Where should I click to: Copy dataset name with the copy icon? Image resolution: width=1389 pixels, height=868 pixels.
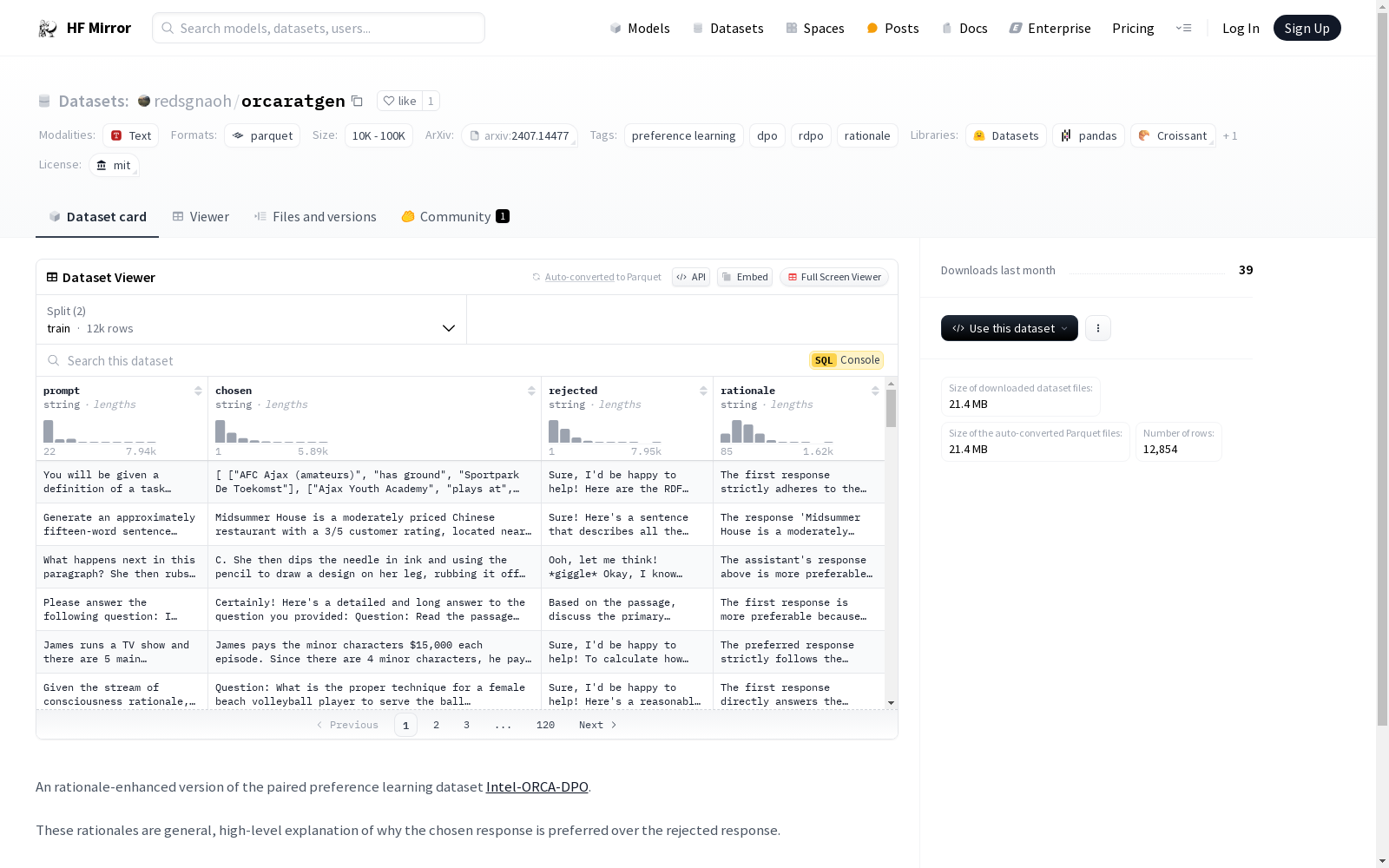coord(357,102)
